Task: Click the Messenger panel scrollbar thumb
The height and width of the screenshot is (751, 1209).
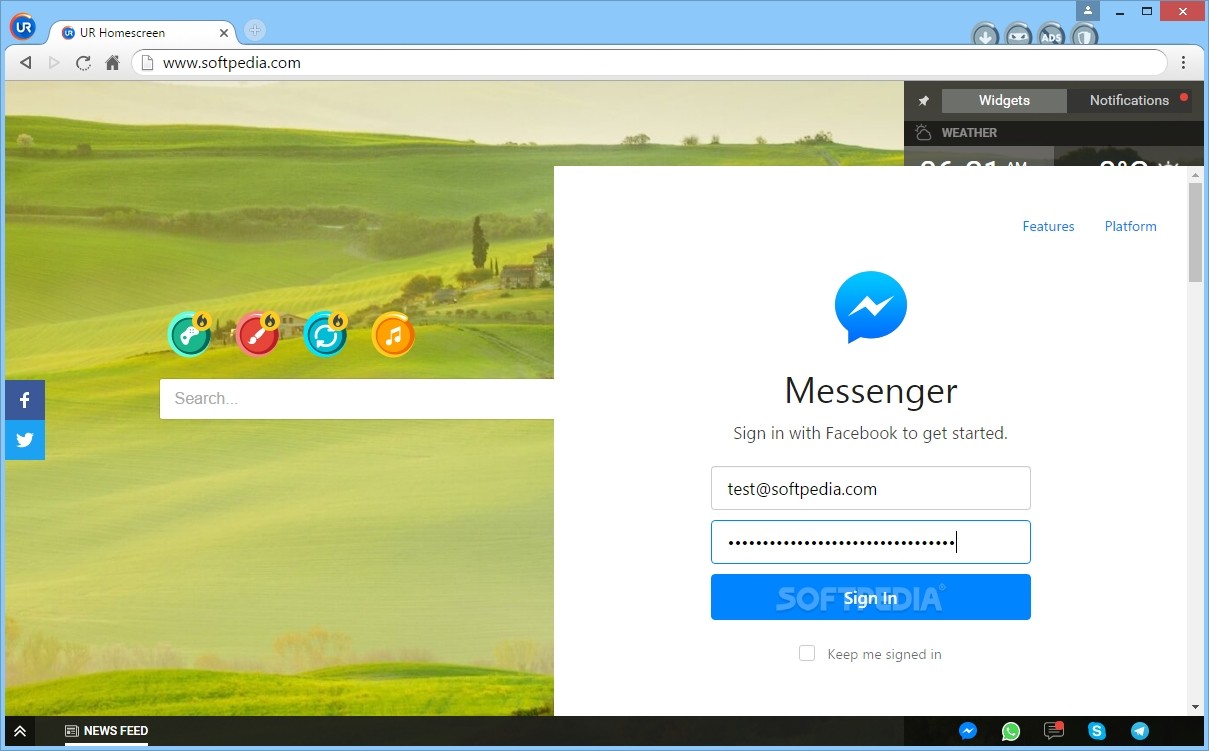Action: [1195, 232]
